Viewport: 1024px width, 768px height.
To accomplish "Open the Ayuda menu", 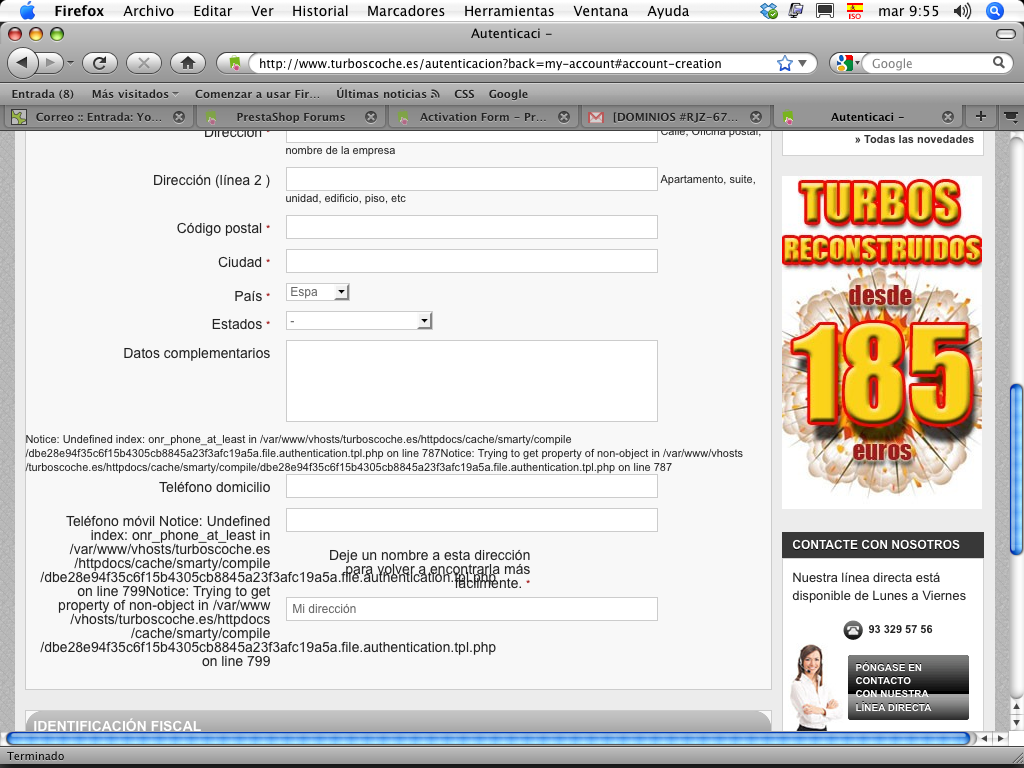I will click(667, 11).
